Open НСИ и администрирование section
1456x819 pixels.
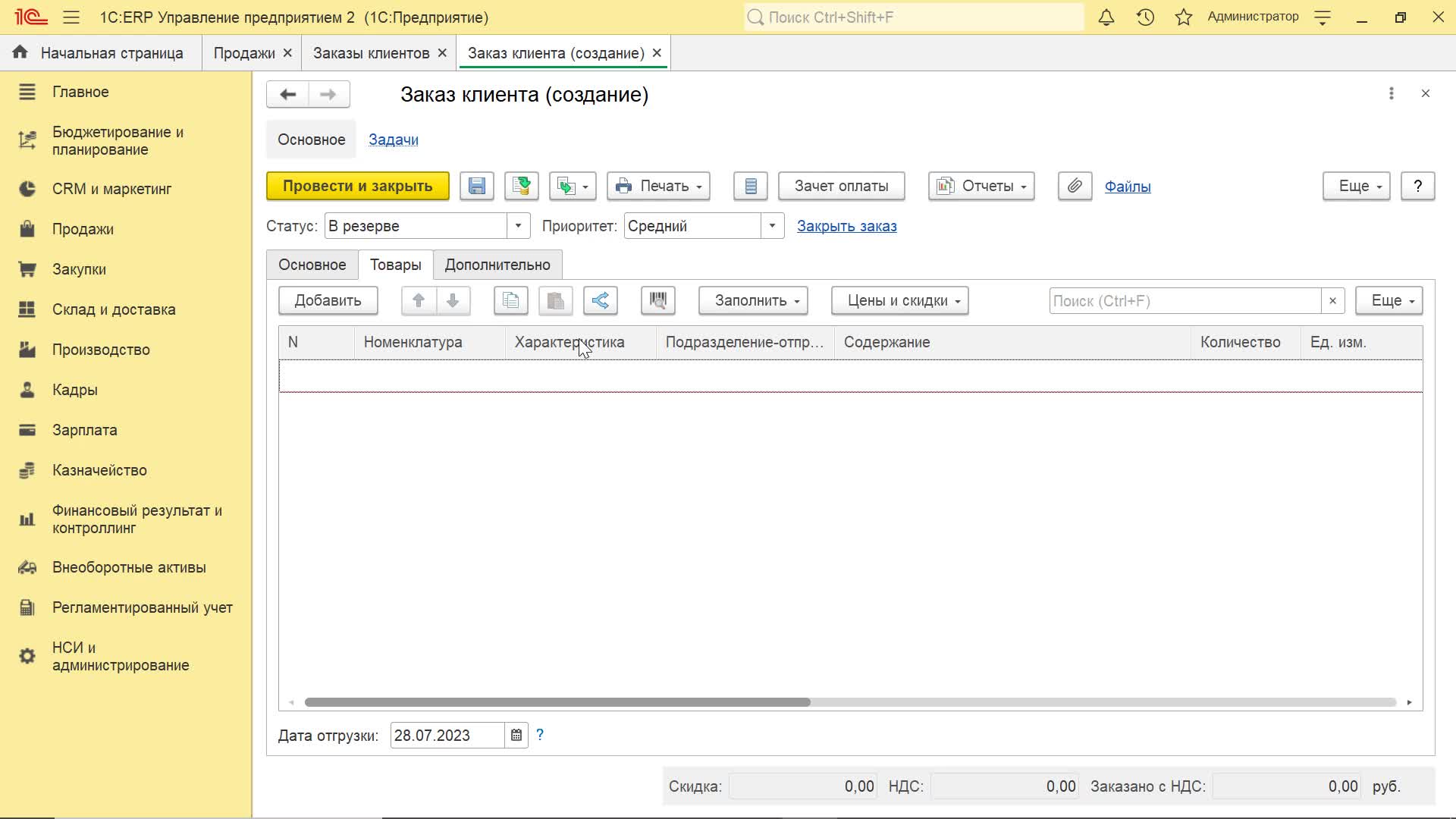121,656
